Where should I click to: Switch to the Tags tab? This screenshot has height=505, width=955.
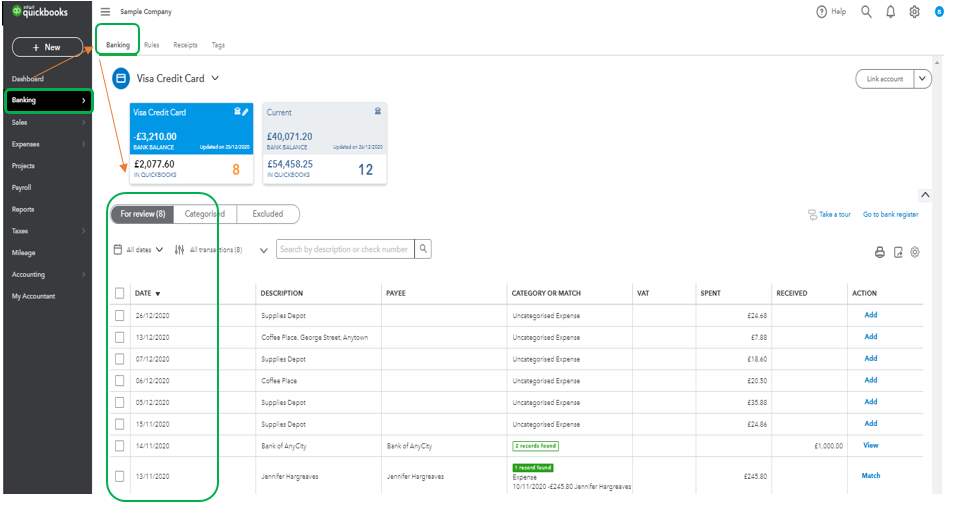coord(218,45)
